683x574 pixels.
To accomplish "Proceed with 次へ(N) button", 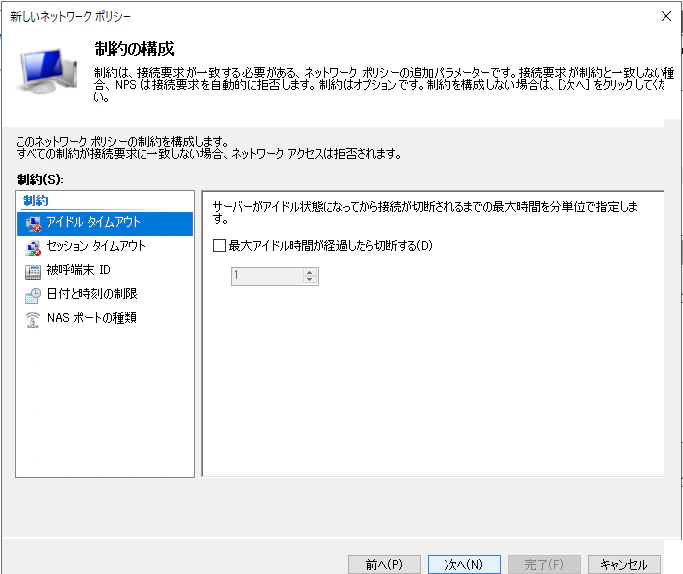I will click(x=464, y=564).
